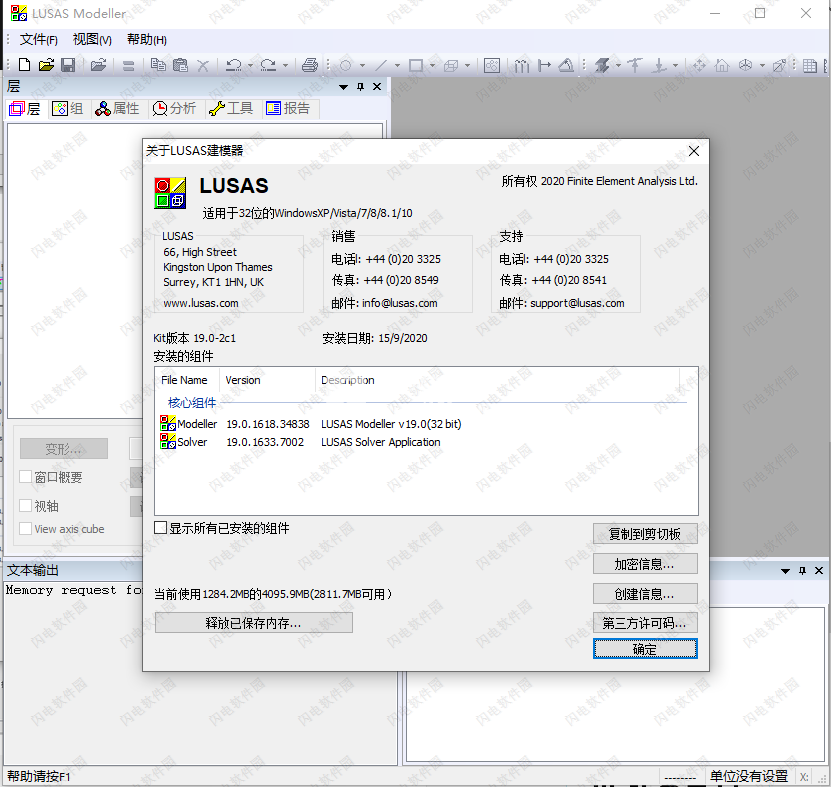Expand the line tool dropdown arrow
This screenshot has height=787, width=831.
[x=397, y=66]
